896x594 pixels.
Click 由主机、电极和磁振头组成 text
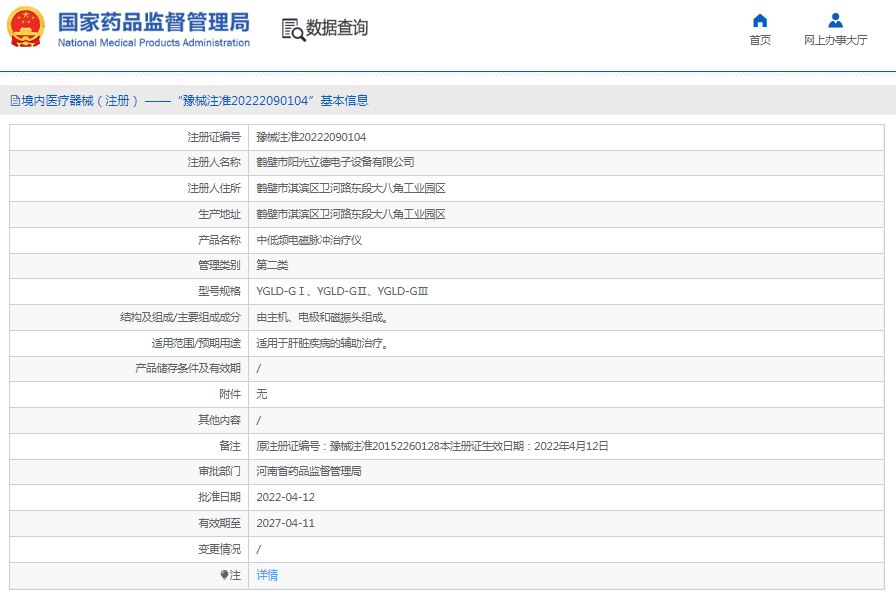[323, 318]
